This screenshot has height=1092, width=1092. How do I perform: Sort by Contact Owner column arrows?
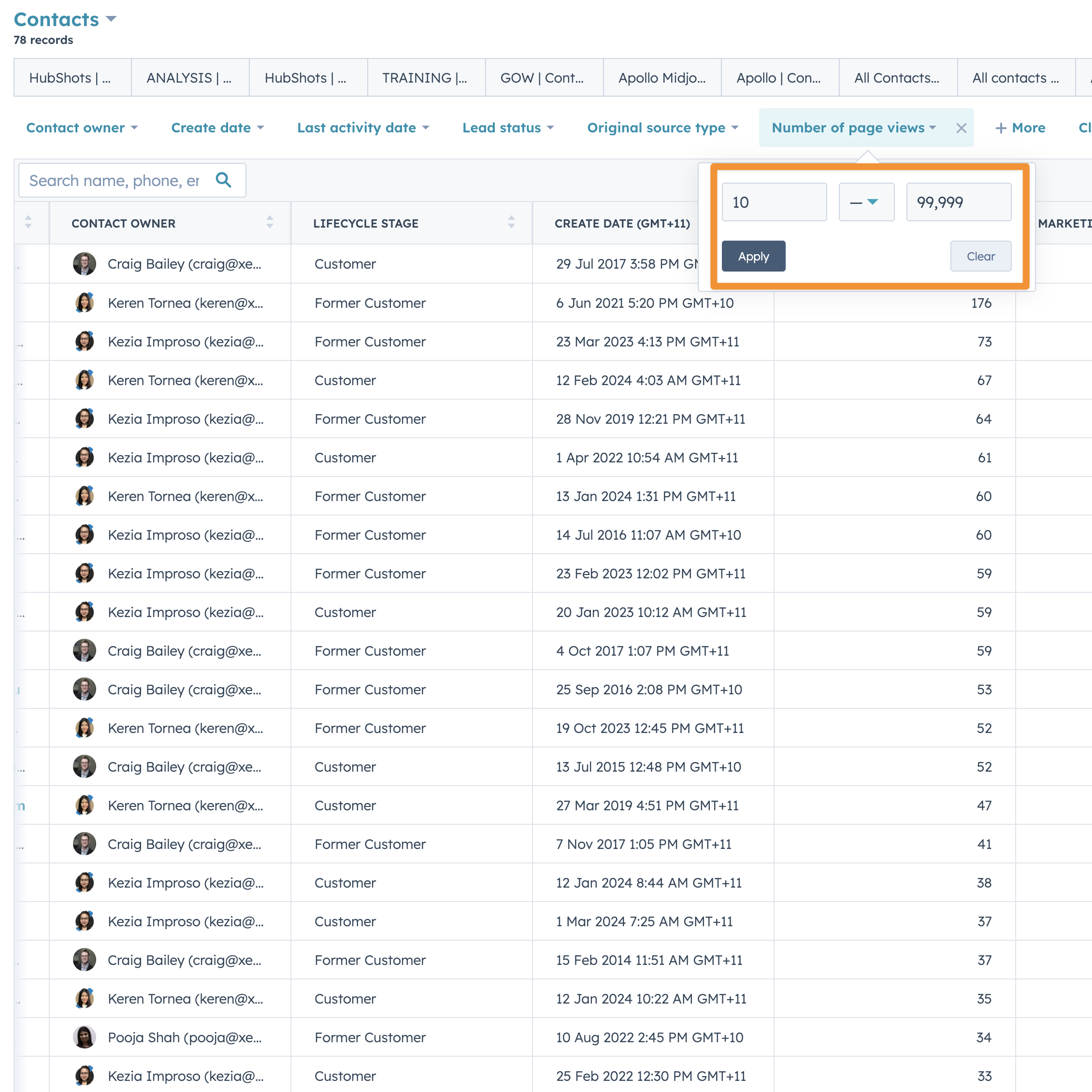click(x=270, y=222)
